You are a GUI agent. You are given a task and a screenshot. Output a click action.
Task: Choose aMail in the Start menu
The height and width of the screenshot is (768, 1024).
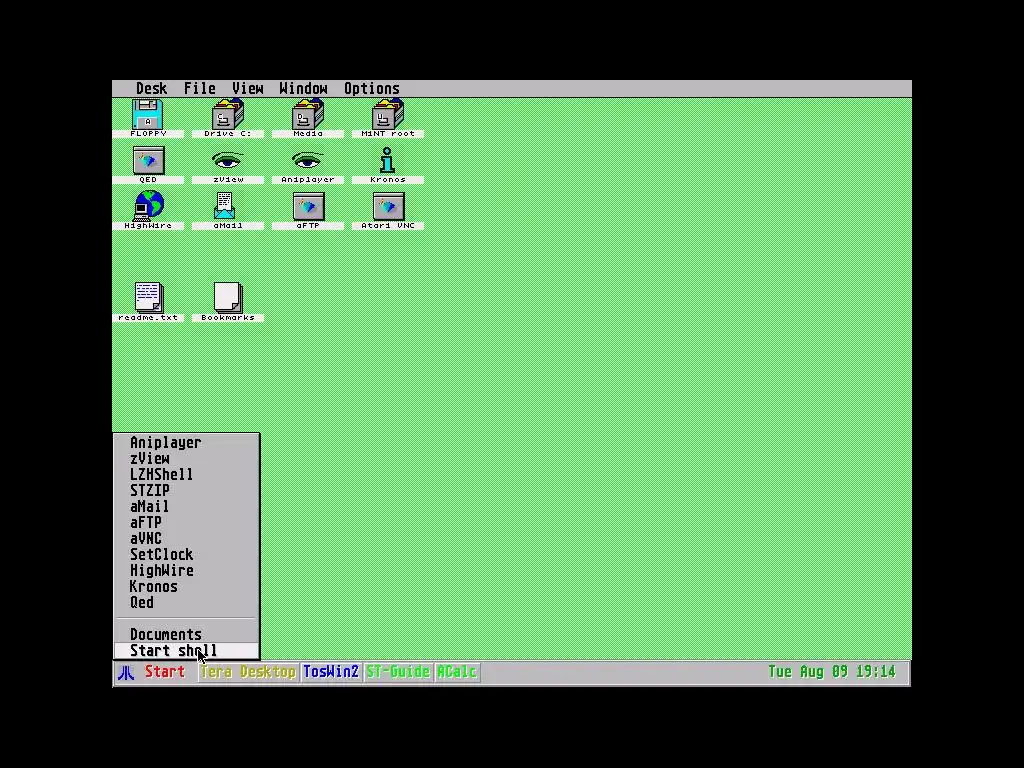click(x=187, y=506)
